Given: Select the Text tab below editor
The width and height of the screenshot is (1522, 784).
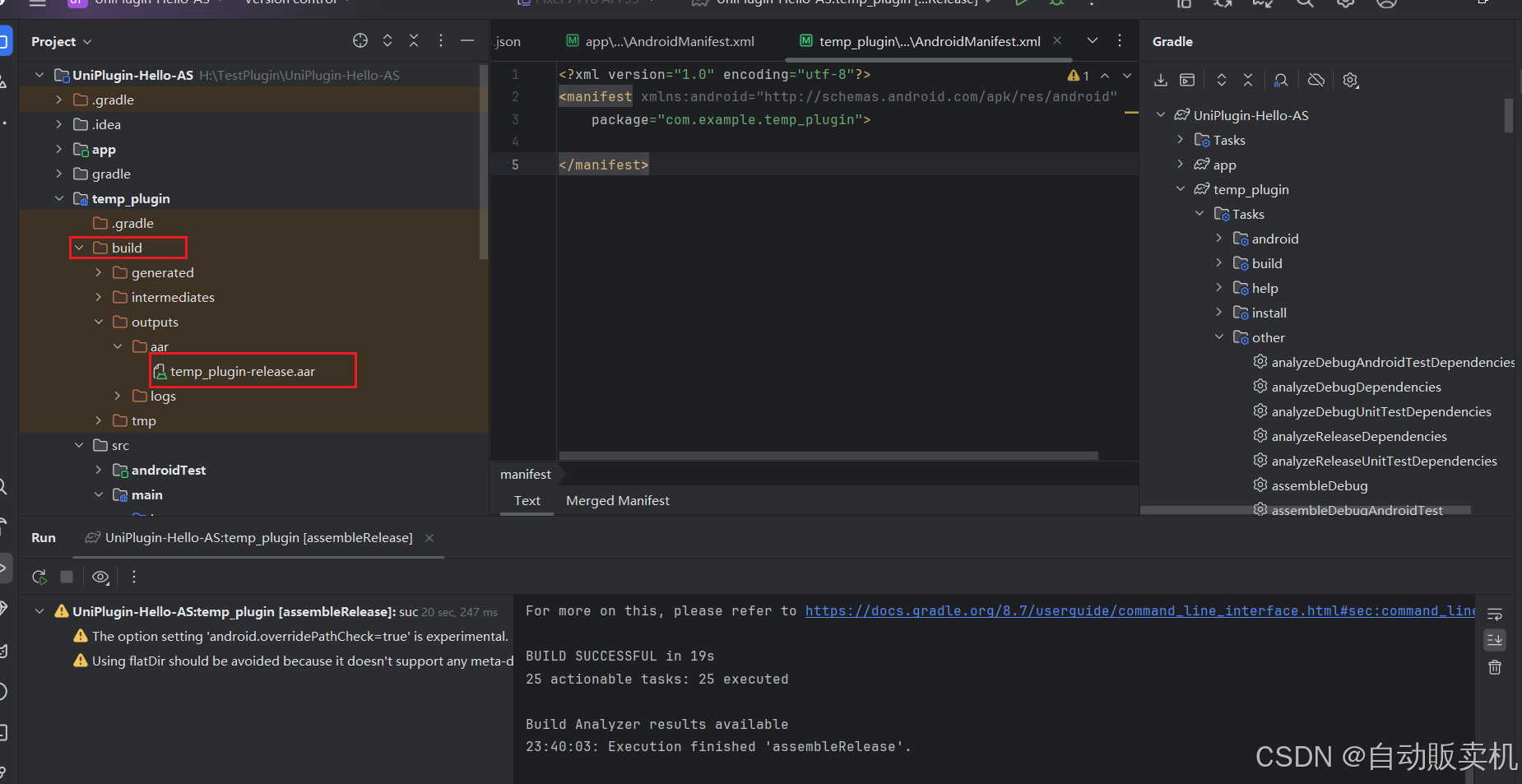Looking at the screenshot, I should pyautogui.click(x=527, y=500).
